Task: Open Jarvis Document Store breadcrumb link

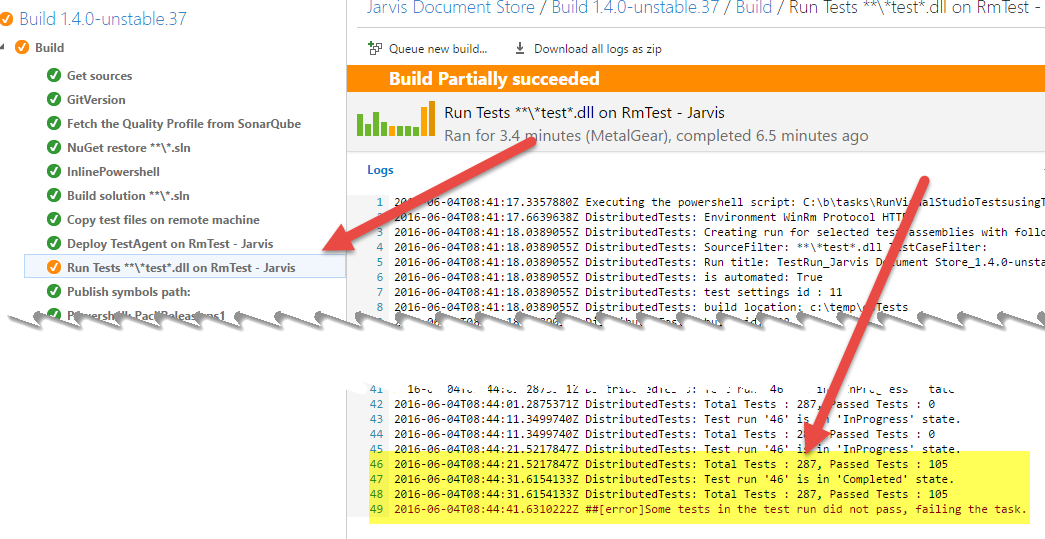Action: coord(451,7)
